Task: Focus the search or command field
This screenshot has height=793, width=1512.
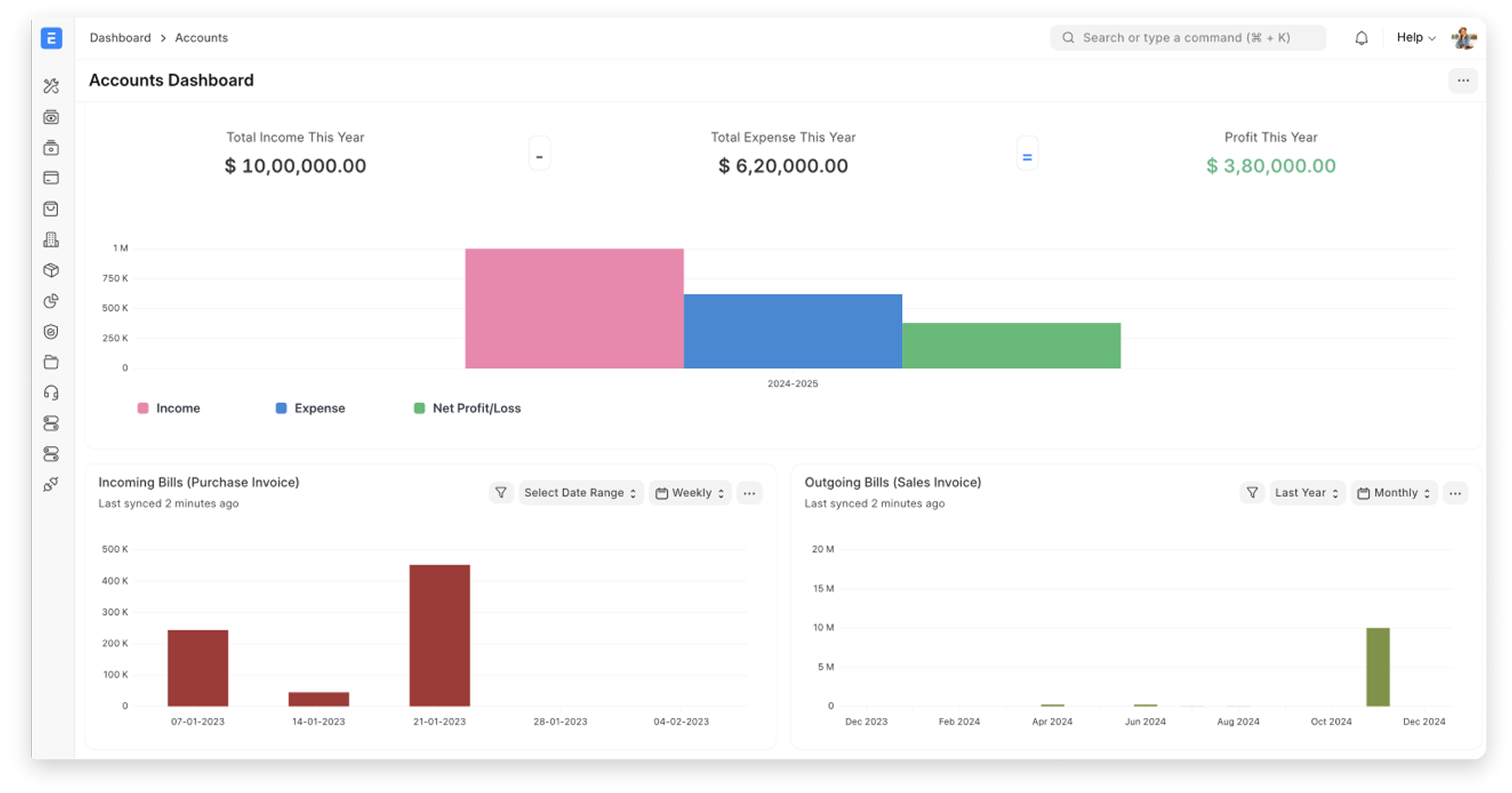Action: coord(1188,37)
